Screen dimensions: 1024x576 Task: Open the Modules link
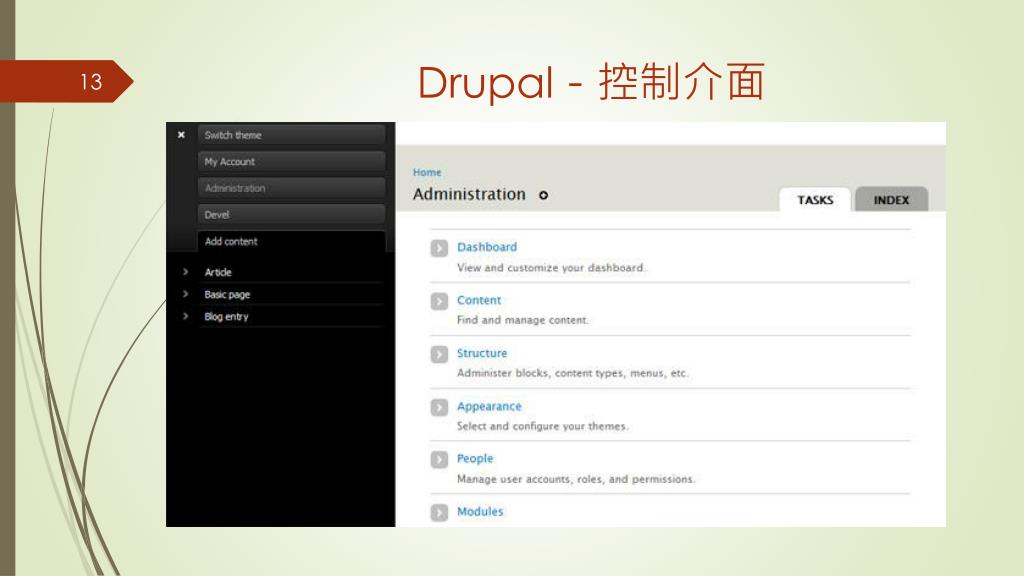click(480, 511)
